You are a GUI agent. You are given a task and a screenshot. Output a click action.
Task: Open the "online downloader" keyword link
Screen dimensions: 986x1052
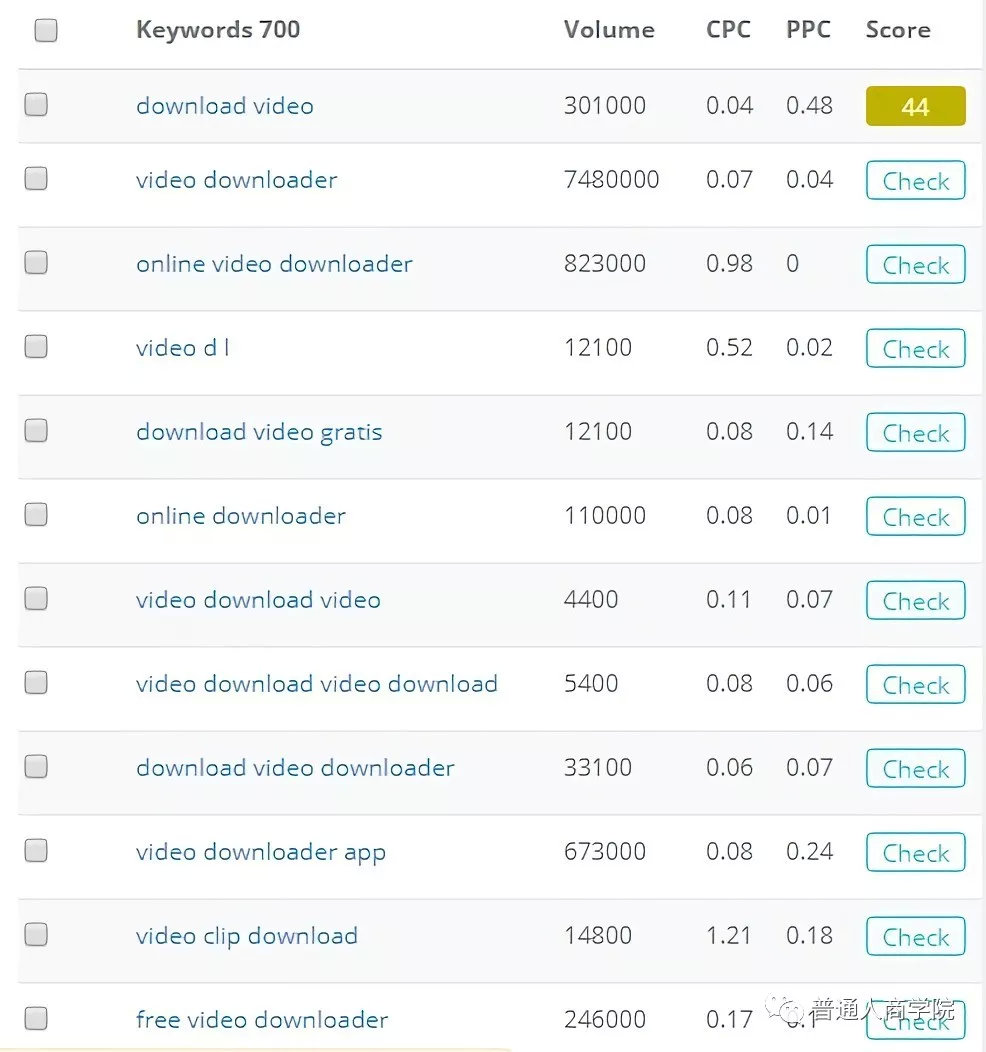(x=241, y=516)
